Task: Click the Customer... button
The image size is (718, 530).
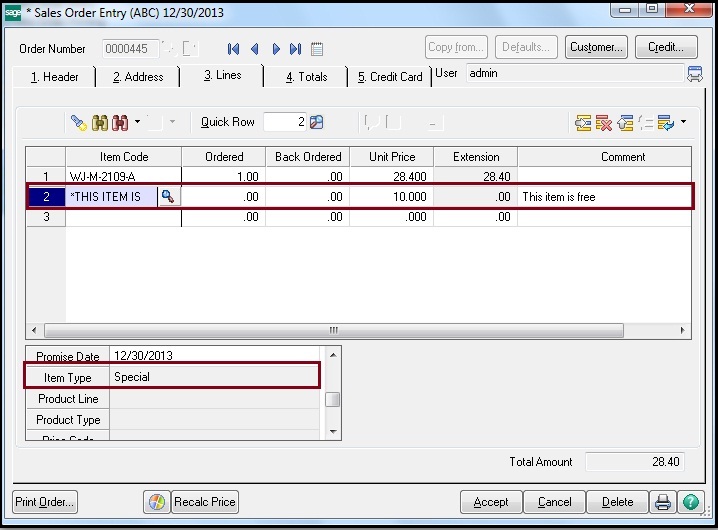Action: (x=596, y=47)
